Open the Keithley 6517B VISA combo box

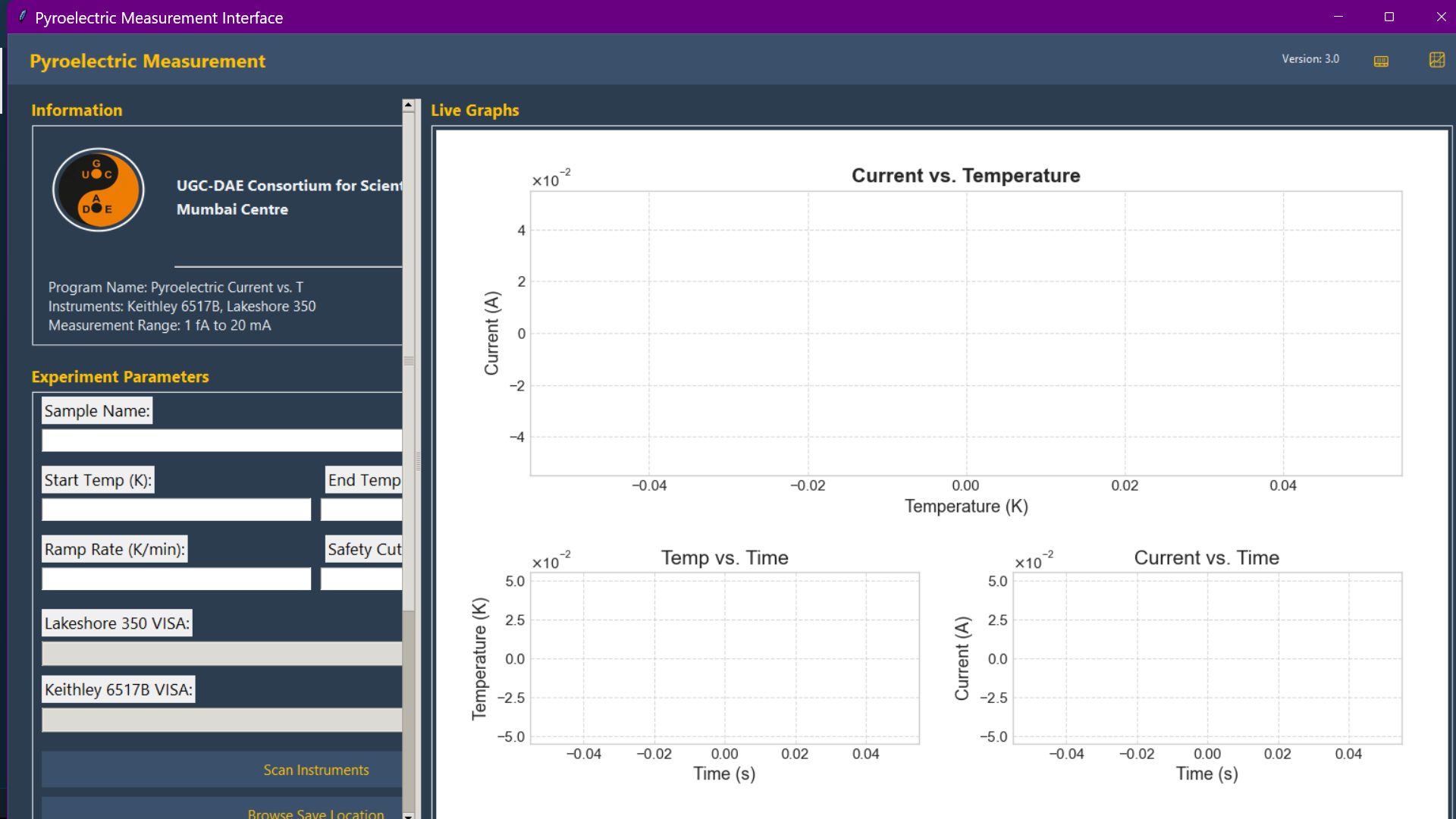(x=221, y=720)
